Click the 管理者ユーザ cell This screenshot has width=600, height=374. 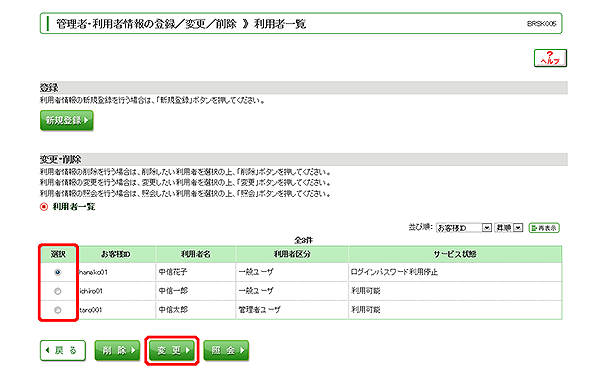[x=292, y=310]
